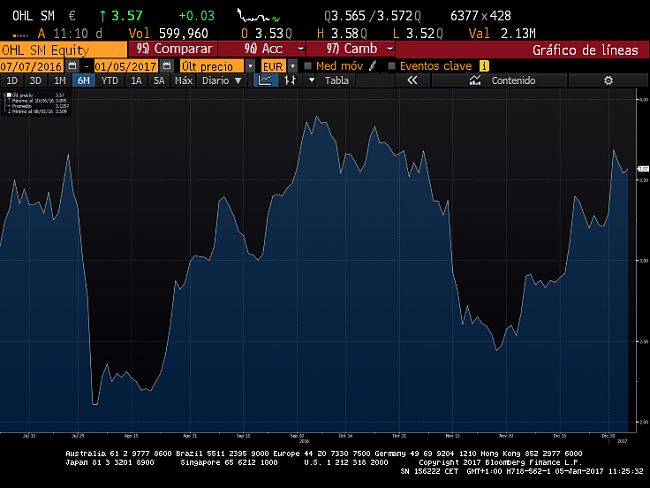Image resolution: width=650 pixels, height=488 pixels.
Task: Click the chart legend box
Action: [x=36, y=103]
